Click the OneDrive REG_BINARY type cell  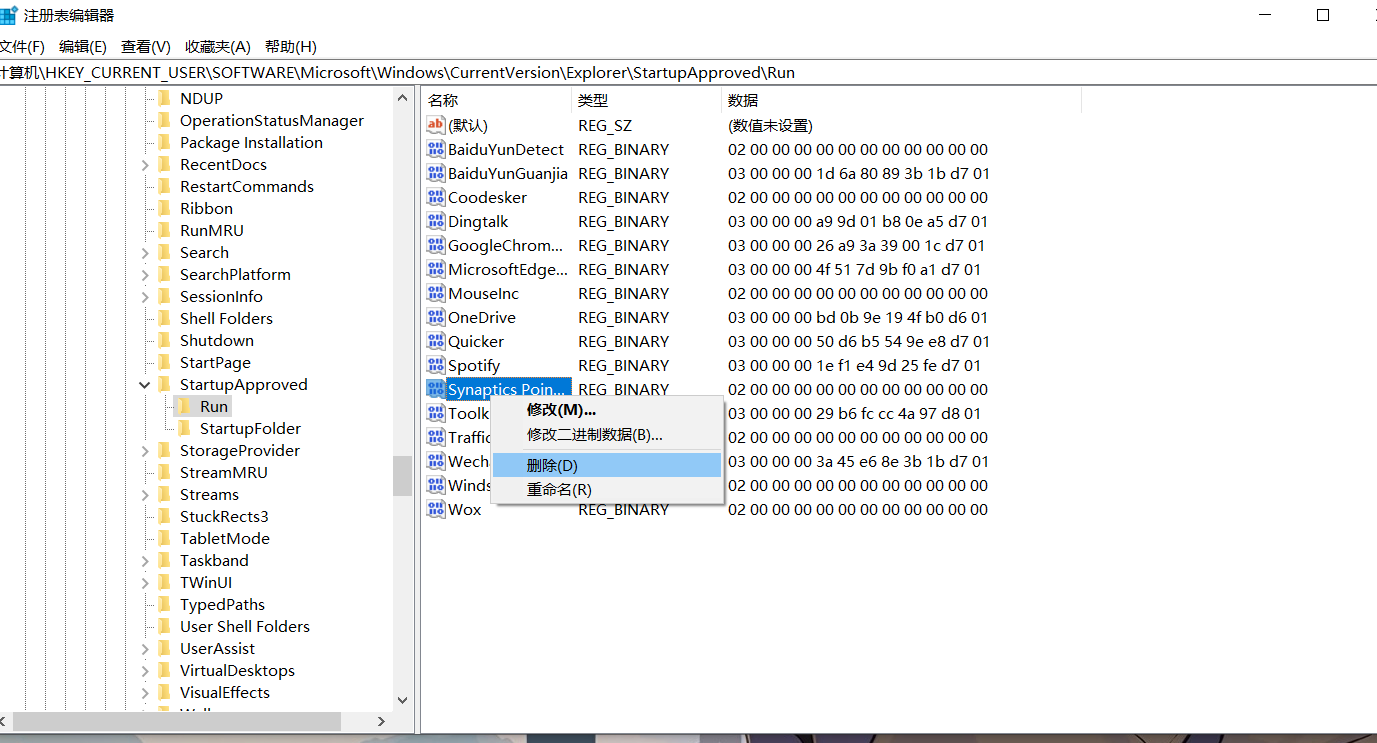tap(624, 317)
